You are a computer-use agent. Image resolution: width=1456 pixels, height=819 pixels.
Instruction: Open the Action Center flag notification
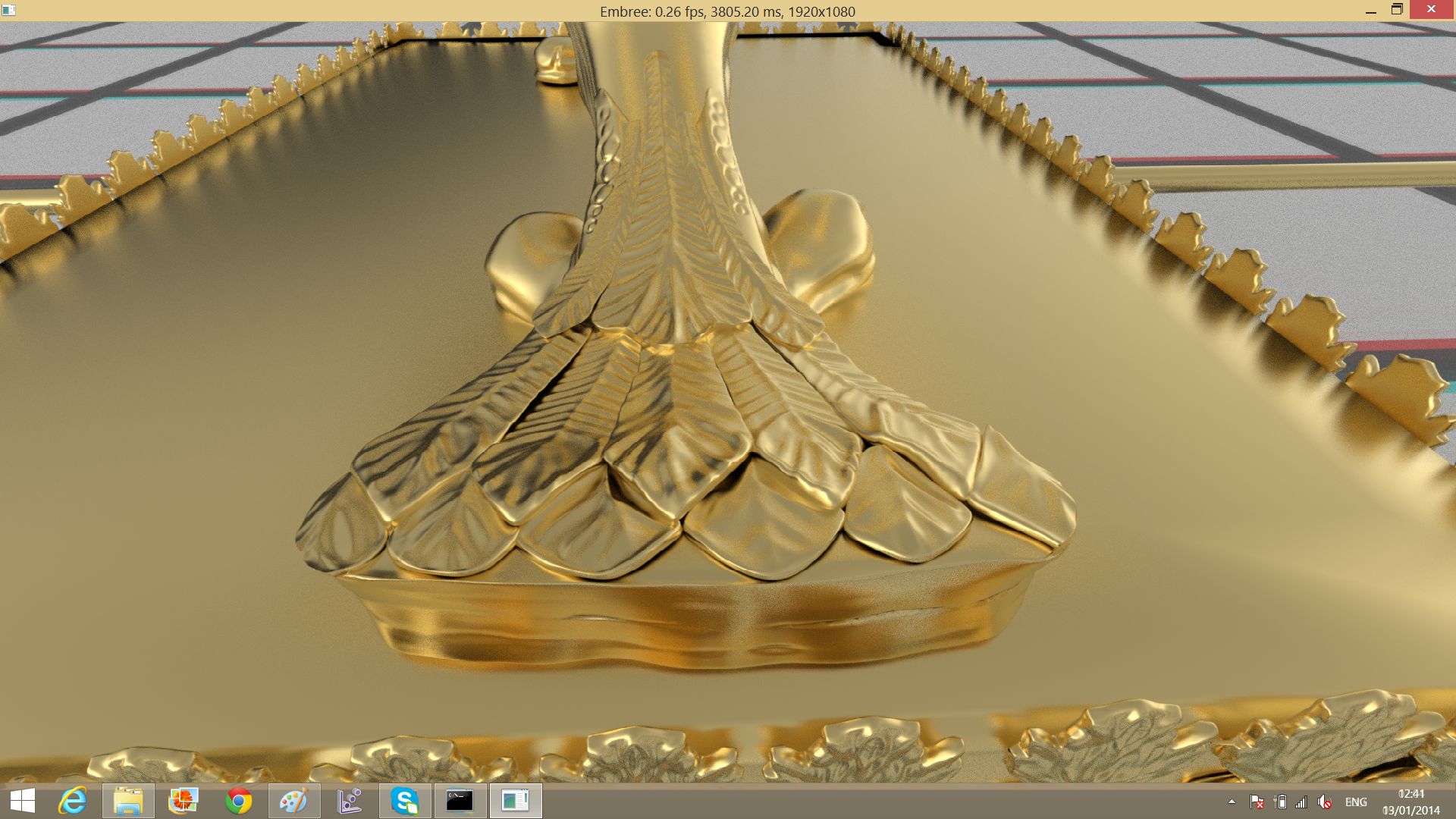pos(1257,802)
